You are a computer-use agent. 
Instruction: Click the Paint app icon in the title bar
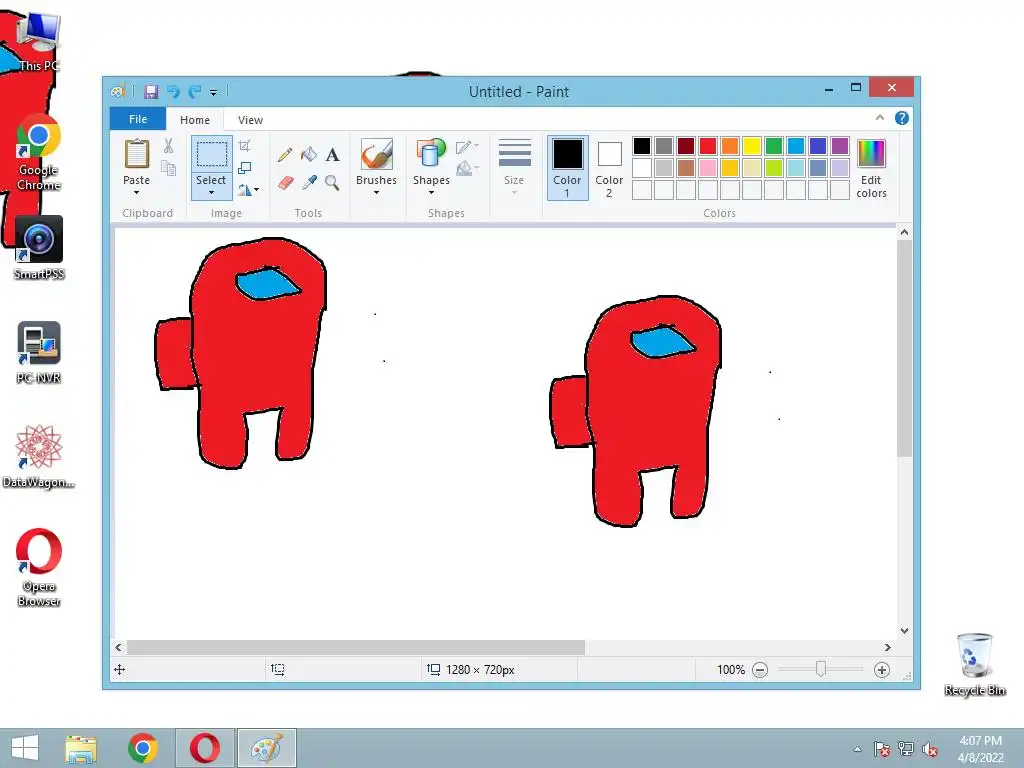point(118,92)
